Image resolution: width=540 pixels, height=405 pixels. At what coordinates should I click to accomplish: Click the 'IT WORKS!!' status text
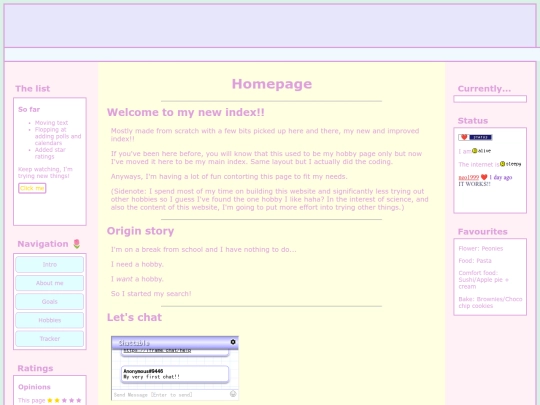pos(475,184)
